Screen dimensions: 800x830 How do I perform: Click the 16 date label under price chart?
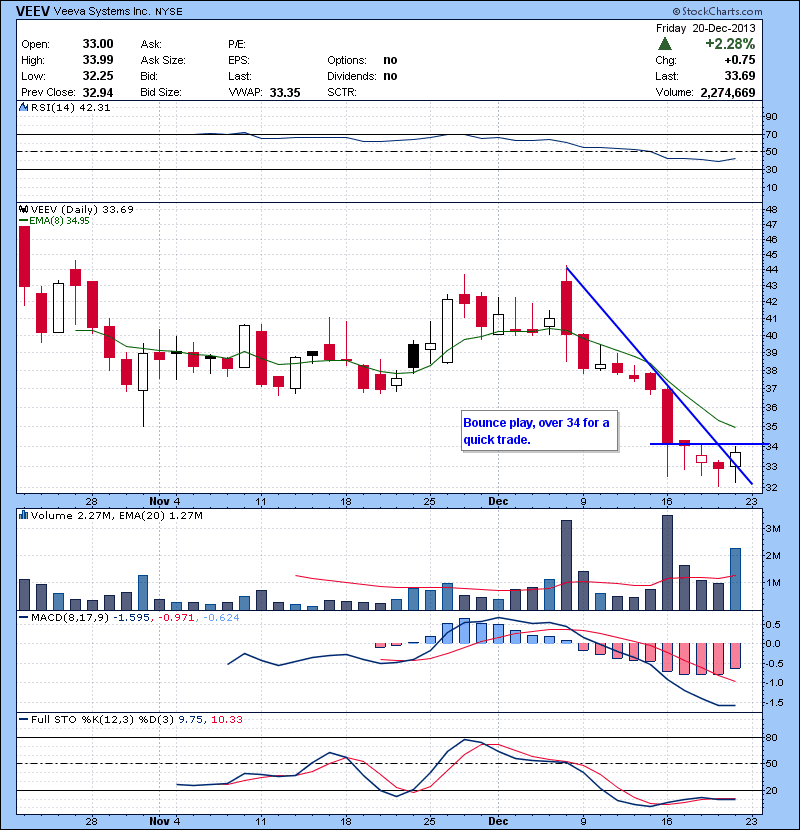[667, 501]
